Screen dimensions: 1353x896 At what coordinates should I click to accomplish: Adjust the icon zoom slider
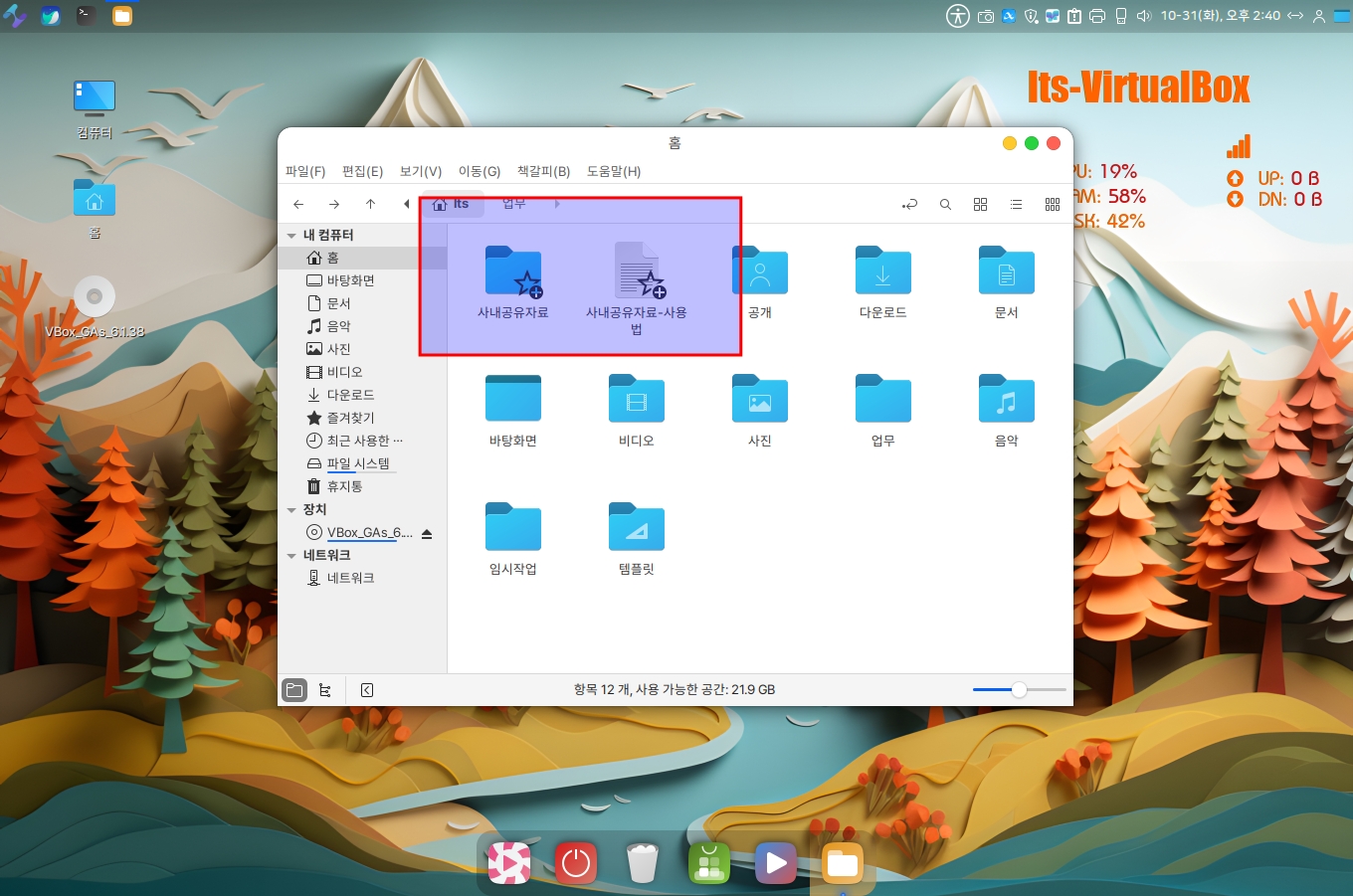click(x=1019, y=690)
